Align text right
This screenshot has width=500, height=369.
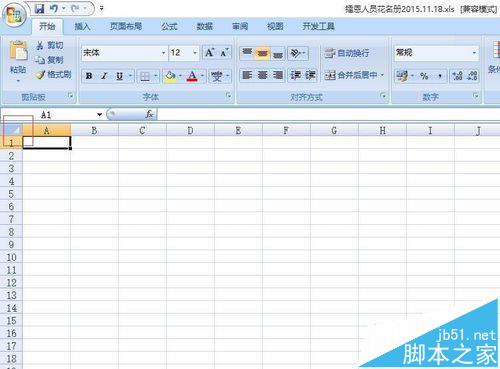point(278,75)
